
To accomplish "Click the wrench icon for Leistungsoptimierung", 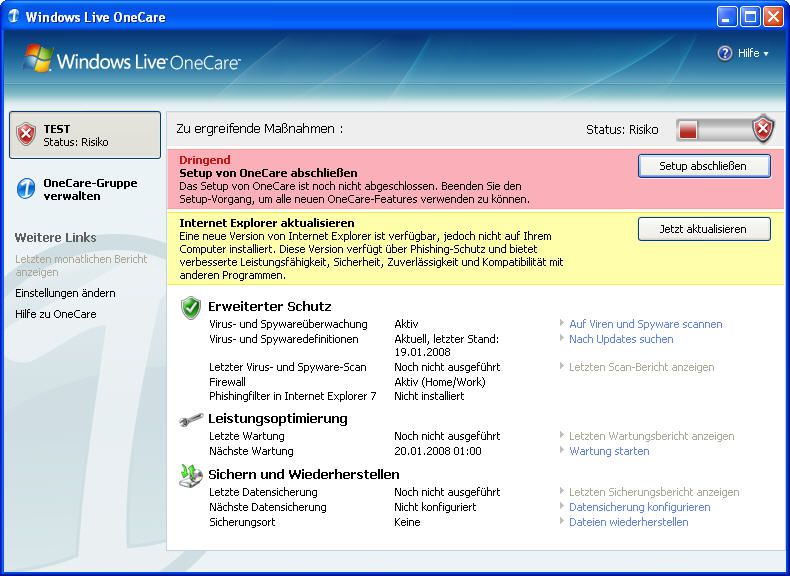I will 191,419.
